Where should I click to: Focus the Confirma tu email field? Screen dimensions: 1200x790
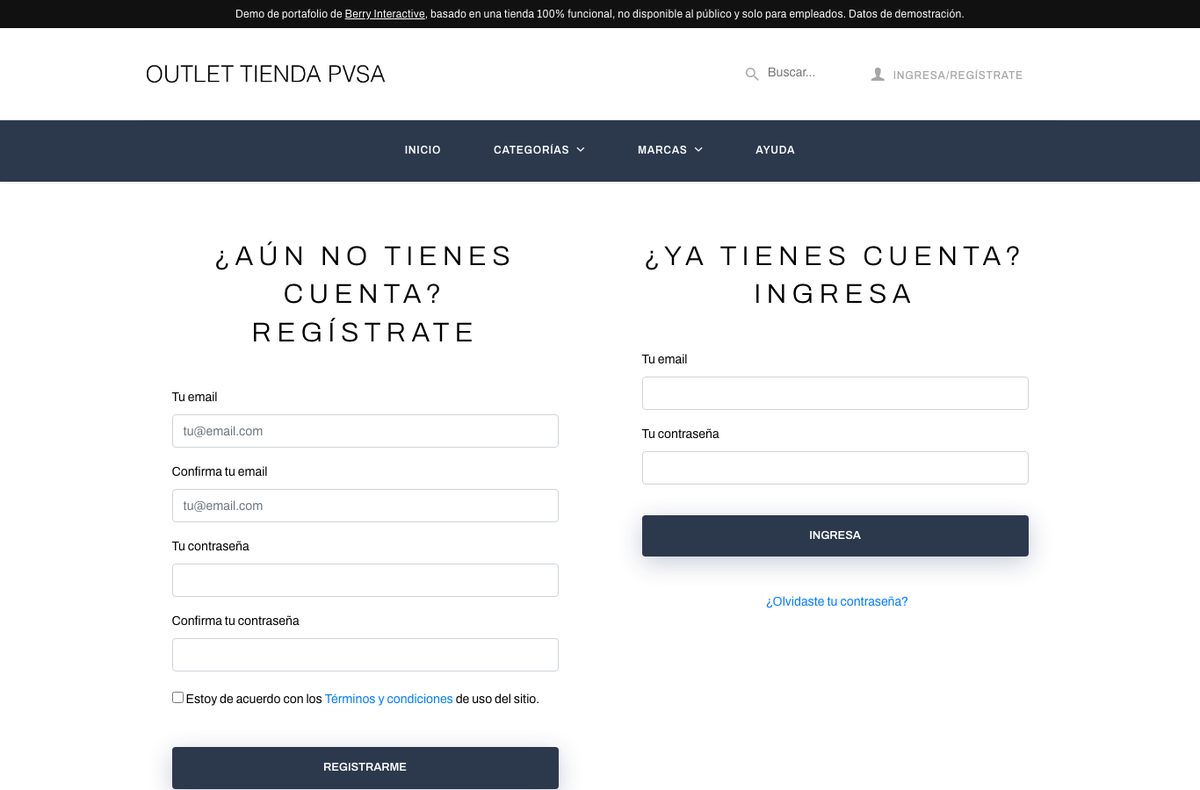point(365,506)
